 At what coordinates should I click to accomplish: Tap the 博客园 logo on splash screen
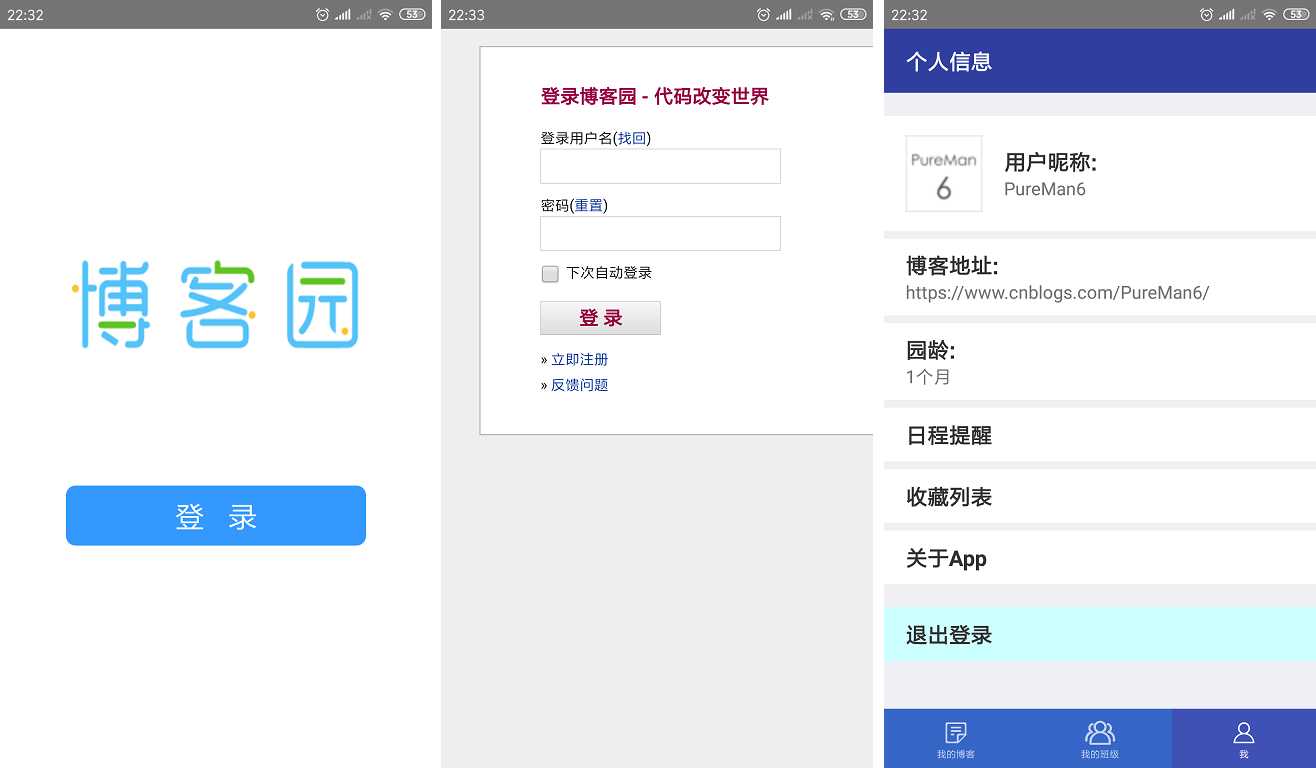[216, 304]
